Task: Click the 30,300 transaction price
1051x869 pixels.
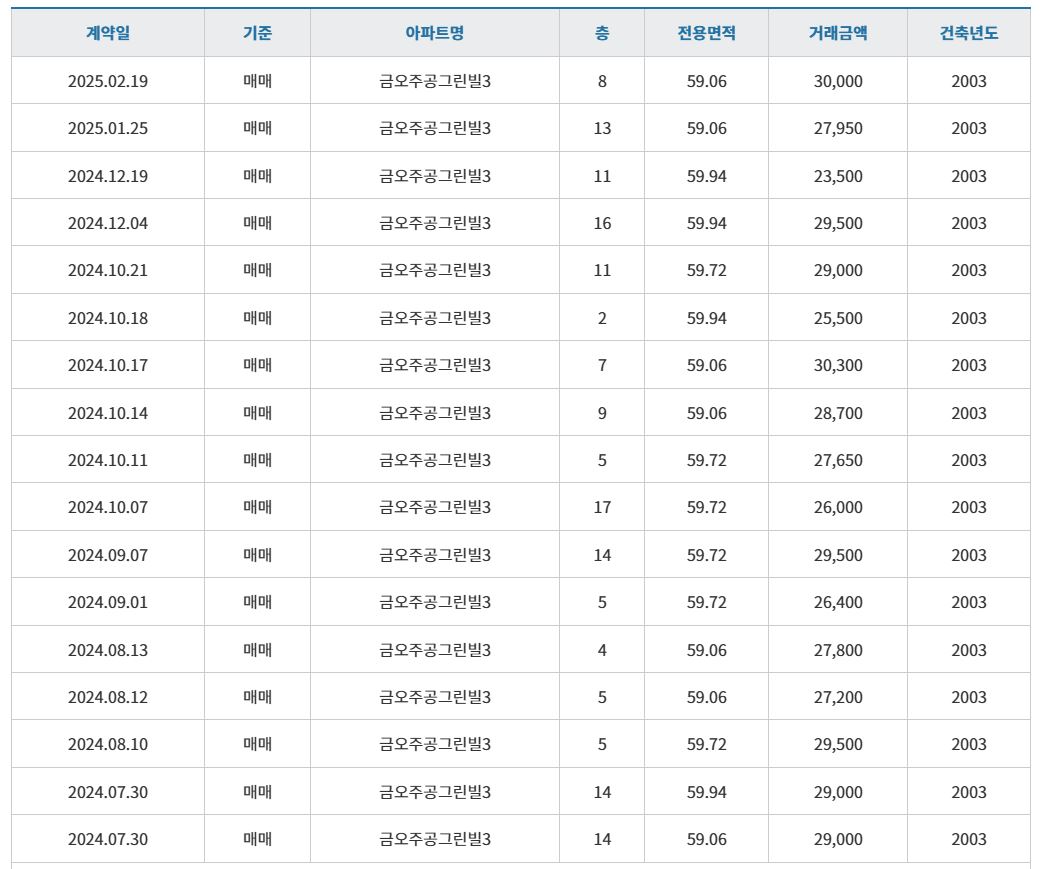Action: click(838, 365)
